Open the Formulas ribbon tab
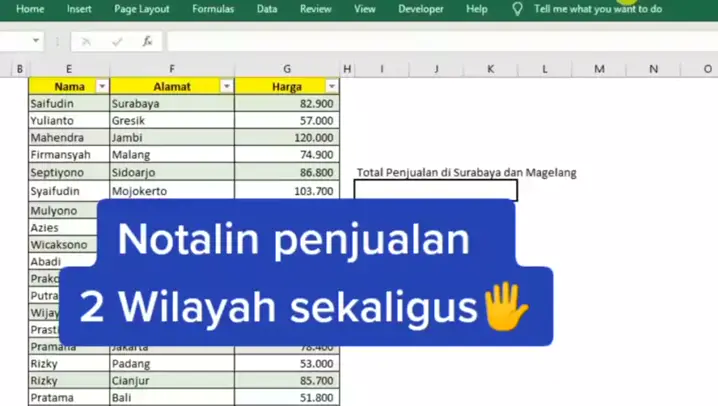This screenshot has width=718, height=406. 213,9
